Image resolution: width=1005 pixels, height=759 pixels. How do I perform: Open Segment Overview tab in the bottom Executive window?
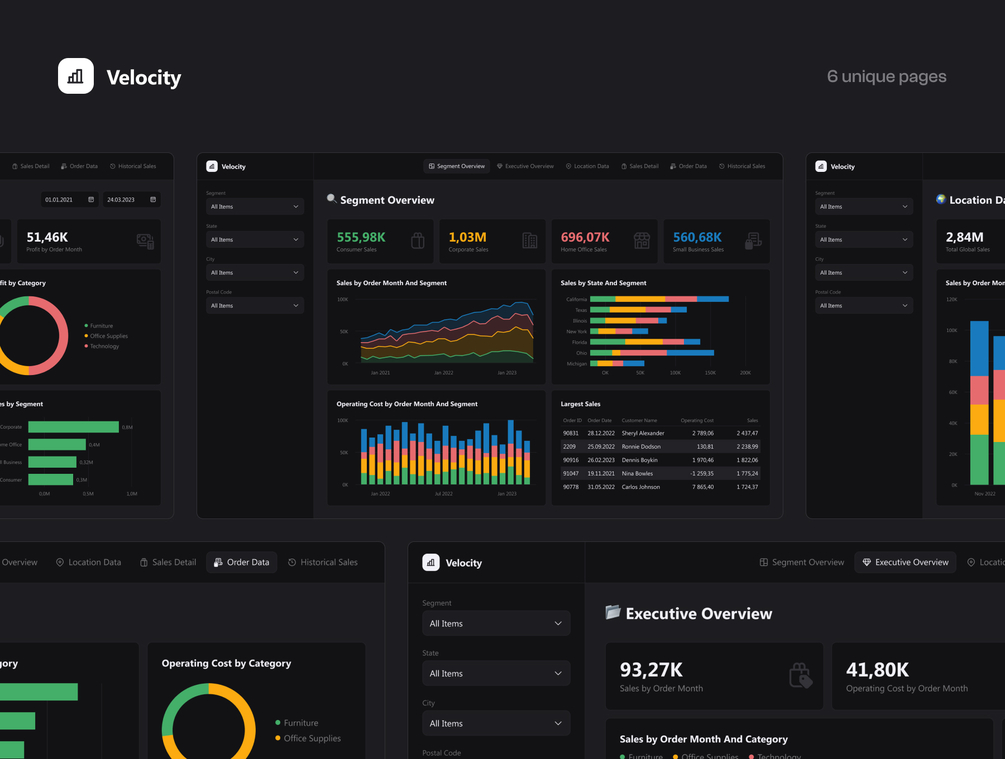pyautogui.click(x=801, y=562)
